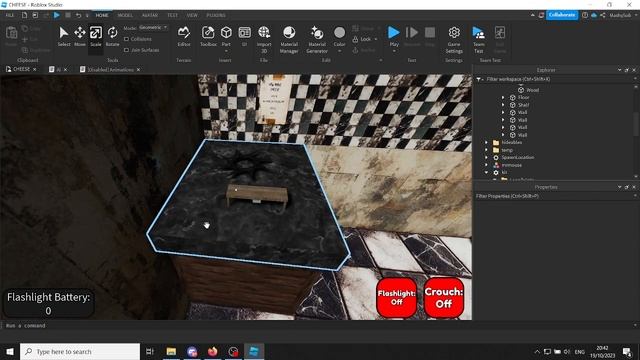Open the Material Generator
The width and height of the screenshot is (640, 360).
tap(317, 39)
